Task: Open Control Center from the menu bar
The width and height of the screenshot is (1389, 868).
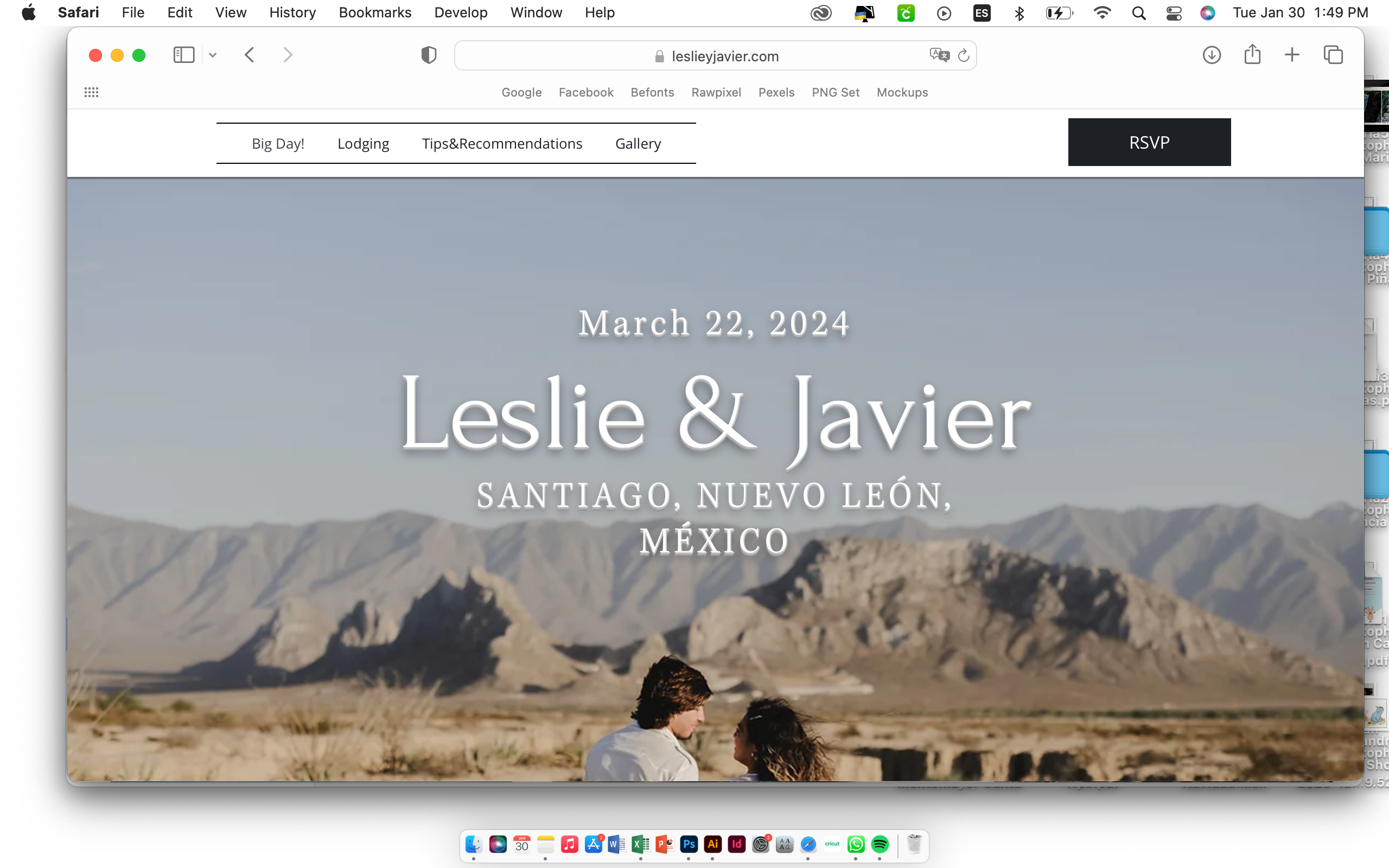Action: click(1173, 12)
